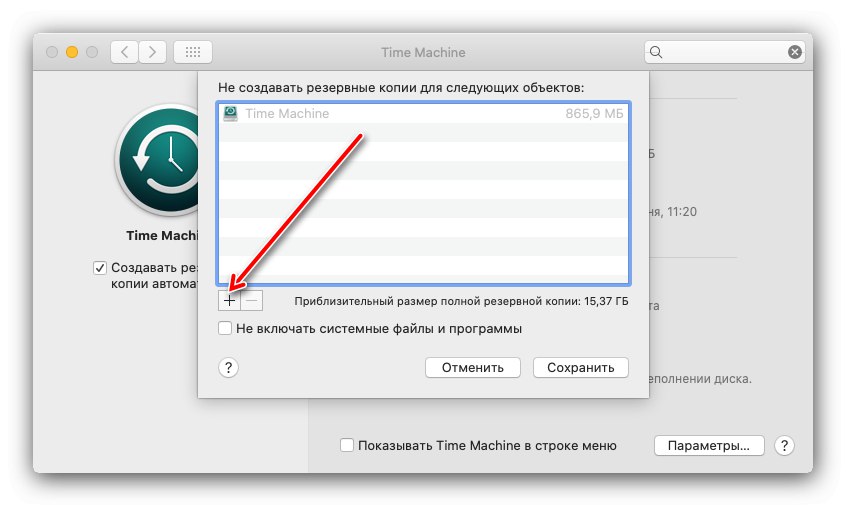Viewport: 846px width, 506px height.
Task: Go back with the left chevron button
Action: point(125,52)
